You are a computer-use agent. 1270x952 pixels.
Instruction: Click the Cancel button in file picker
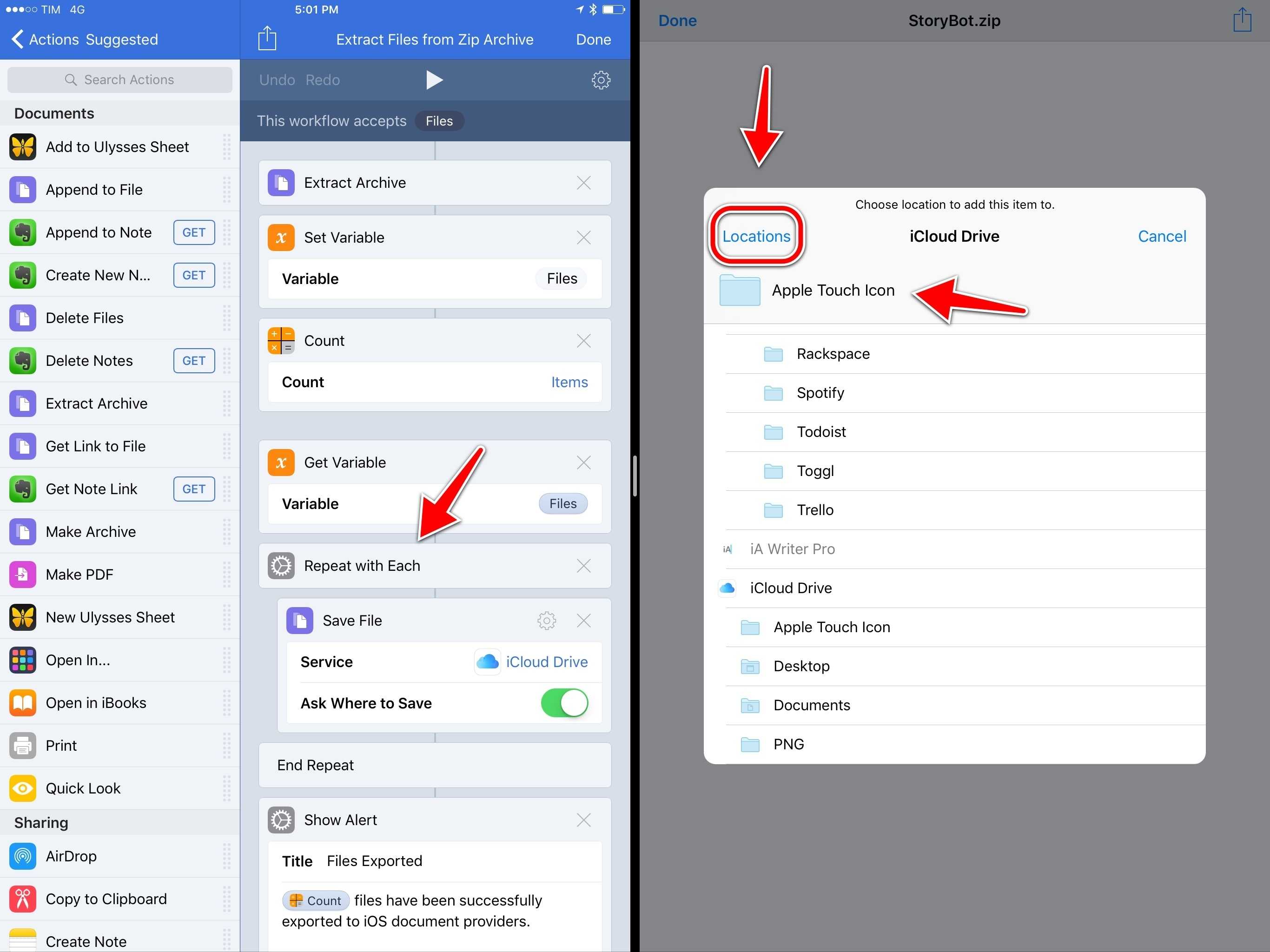click(x=1163, y=236)
